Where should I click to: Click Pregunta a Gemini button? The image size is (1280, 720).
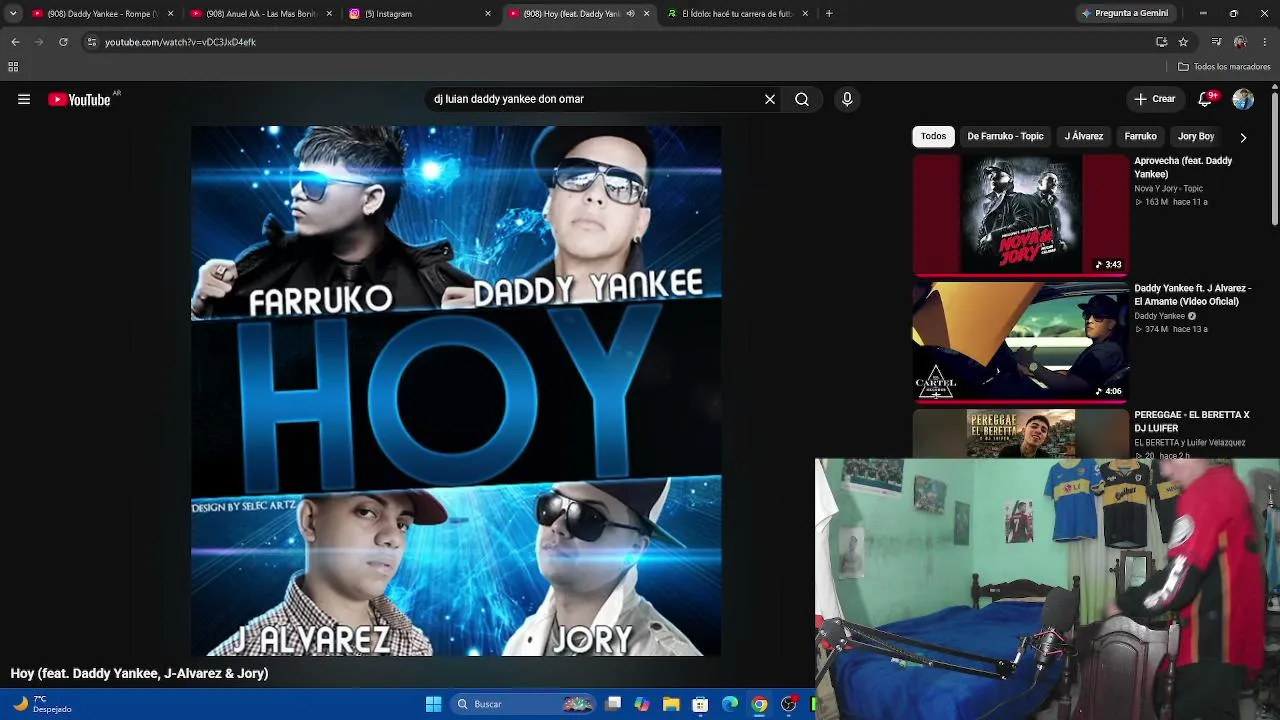1125,14
